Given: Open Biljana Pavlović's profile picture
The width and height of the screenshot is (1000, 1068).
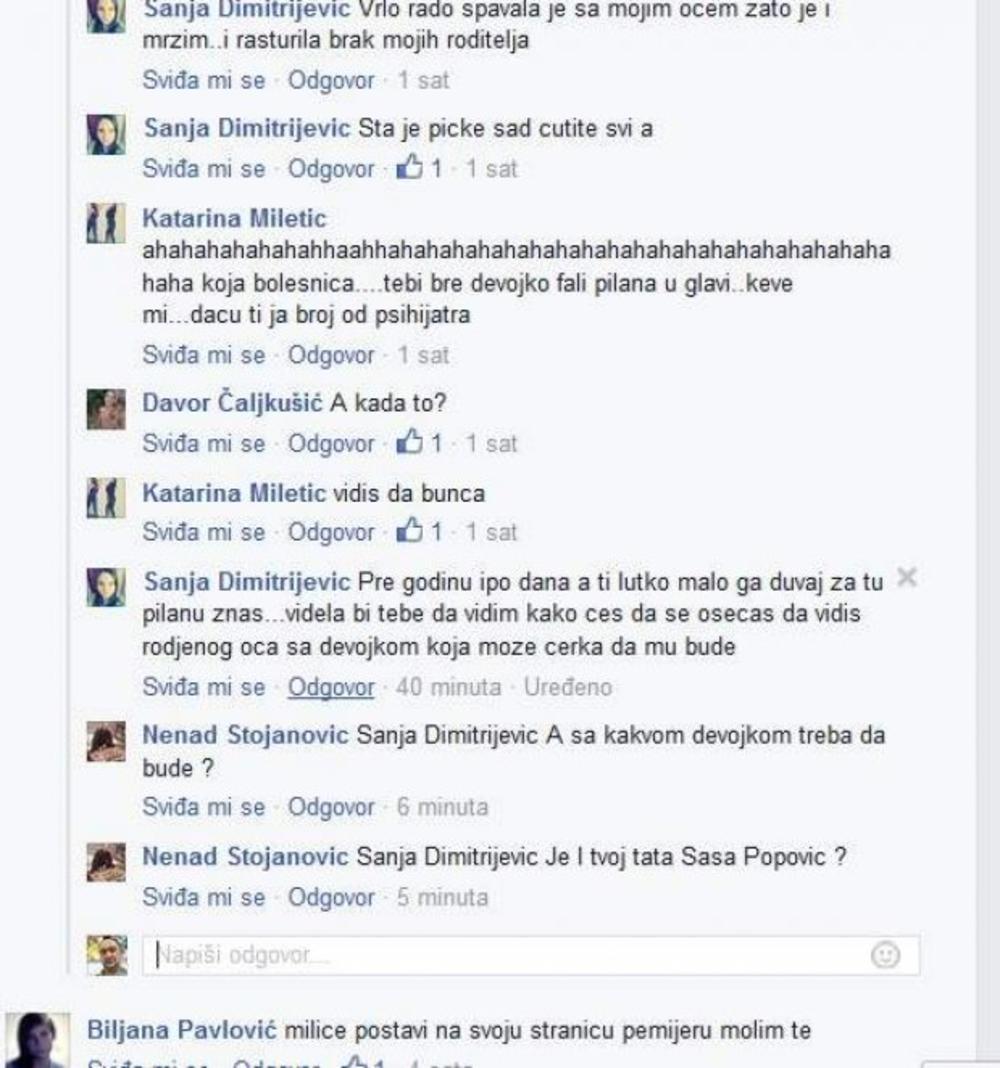Looking at the screenshot, I should [37, 1040].
